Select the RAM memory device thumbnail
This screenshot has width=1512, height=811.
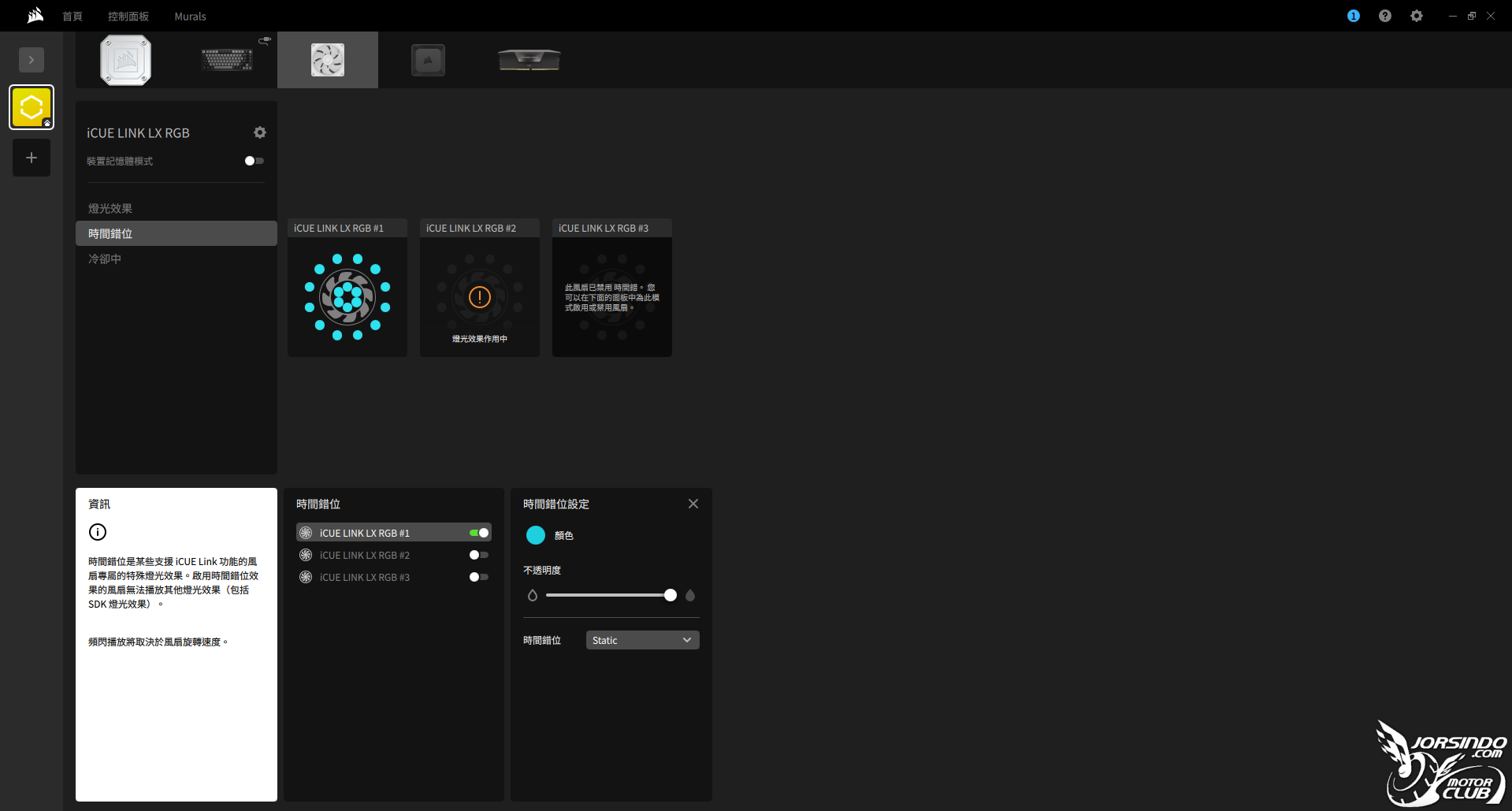[x=529, y=60]
